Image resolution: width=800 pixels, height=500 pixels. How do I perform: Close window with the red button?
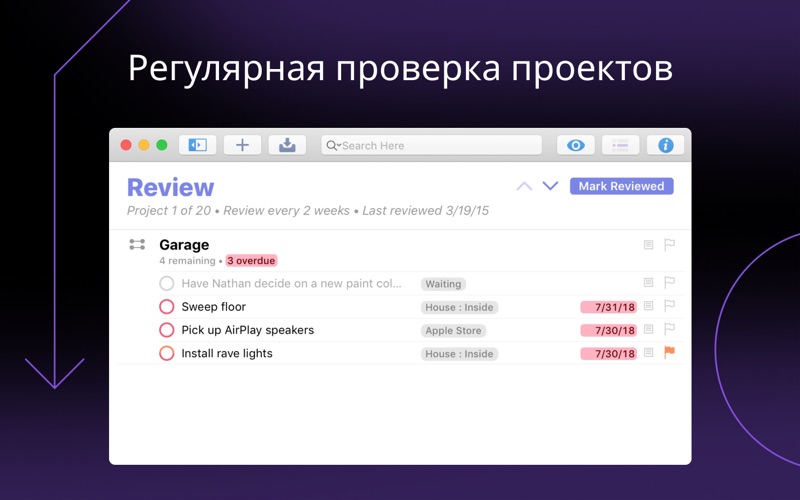tap(126, 145)
